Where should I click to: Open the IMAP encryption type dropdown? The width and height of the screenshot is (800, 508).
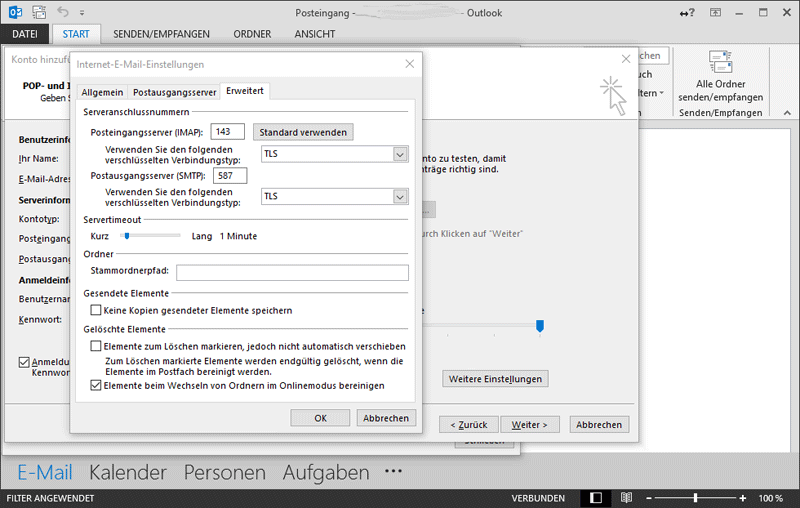point(400,154)
